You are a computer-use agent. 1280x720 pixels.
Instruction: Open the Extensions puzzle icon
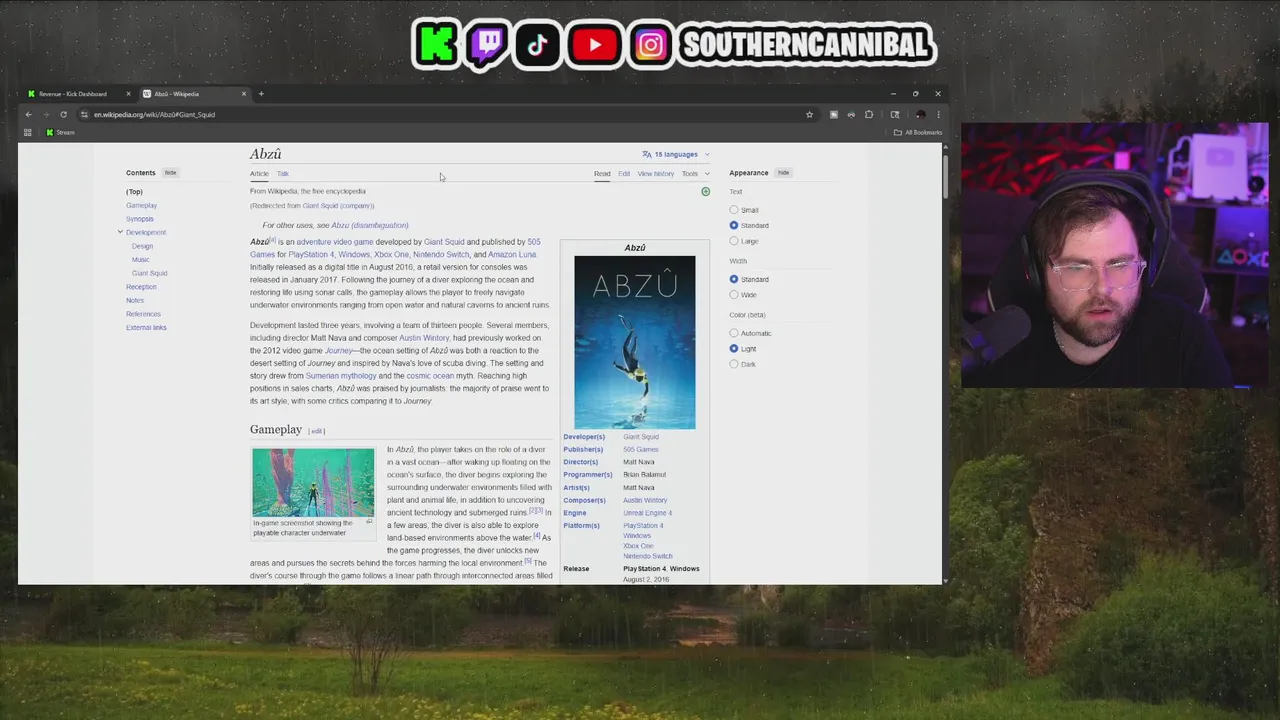(x=868, y=114)
